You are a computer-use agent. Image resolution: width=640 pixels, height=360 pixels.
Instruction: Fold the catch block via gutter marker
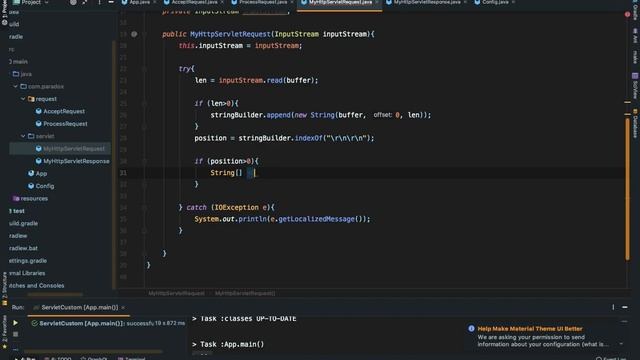[x=144, y=208]
